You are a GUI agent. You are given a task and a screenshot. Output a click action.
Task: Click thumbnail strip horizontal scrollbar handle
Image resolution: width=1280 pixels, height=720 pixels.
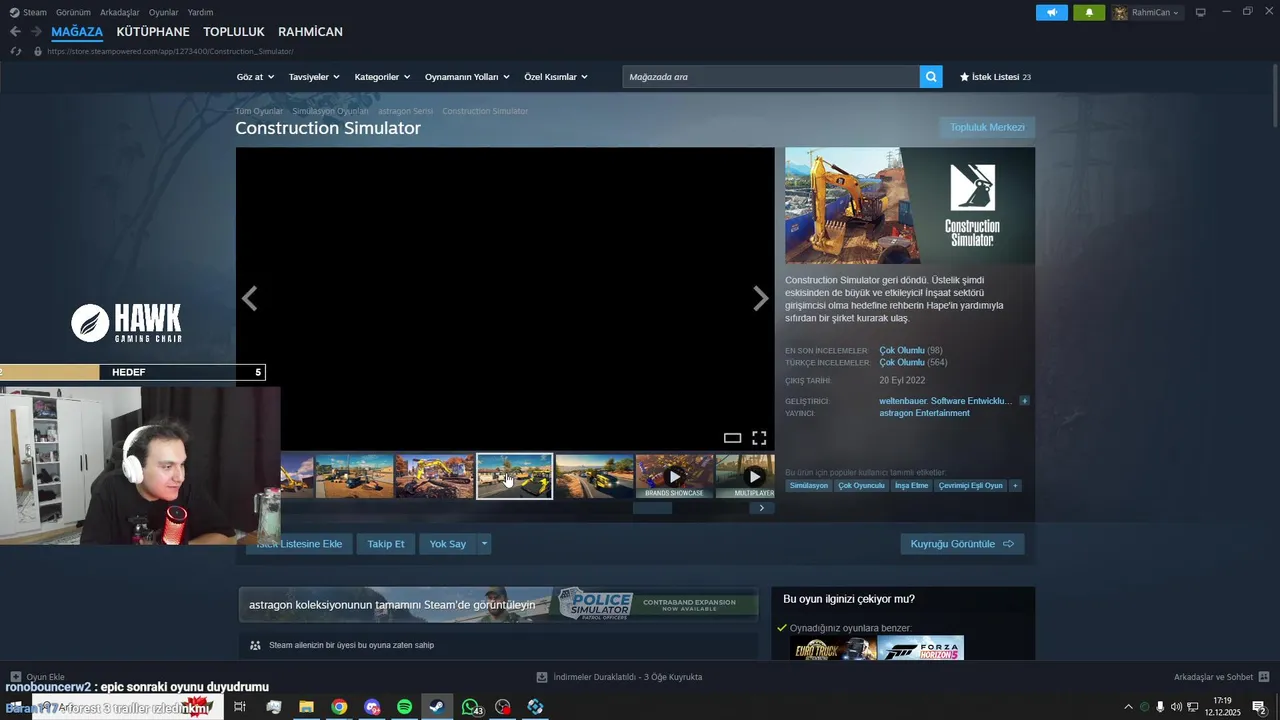(x=653, y=508)
